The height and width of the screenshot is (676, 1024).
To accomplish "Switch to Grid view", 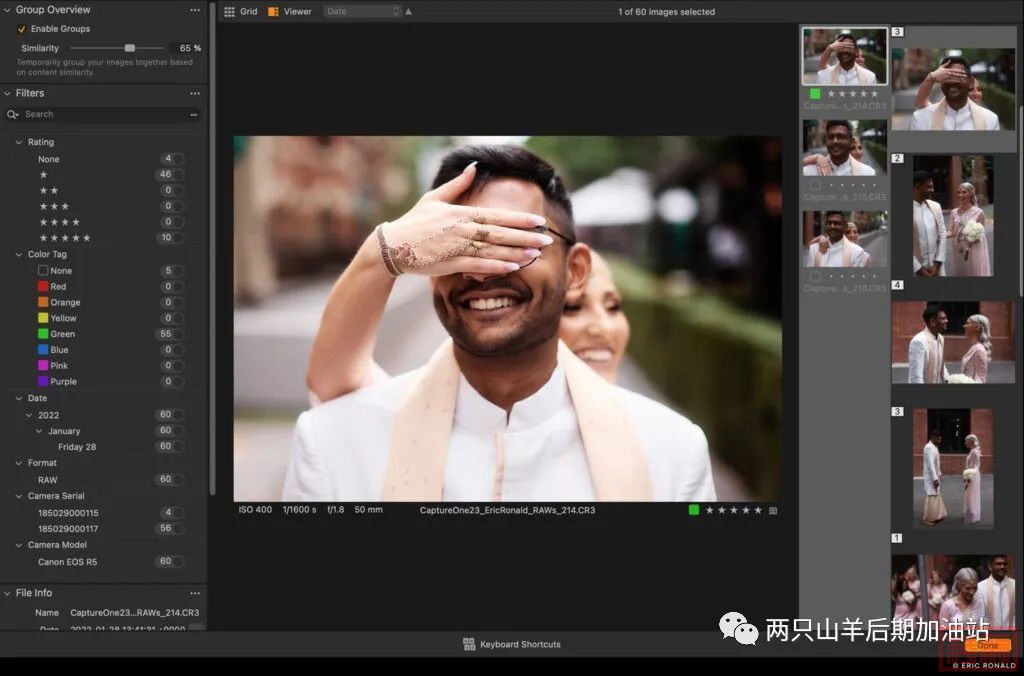I will 240,12.
